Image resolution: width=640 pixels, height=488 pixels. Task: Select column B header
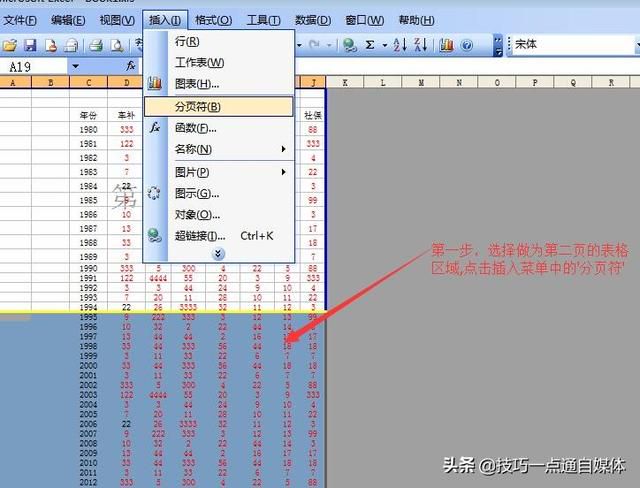coord(51,82)
